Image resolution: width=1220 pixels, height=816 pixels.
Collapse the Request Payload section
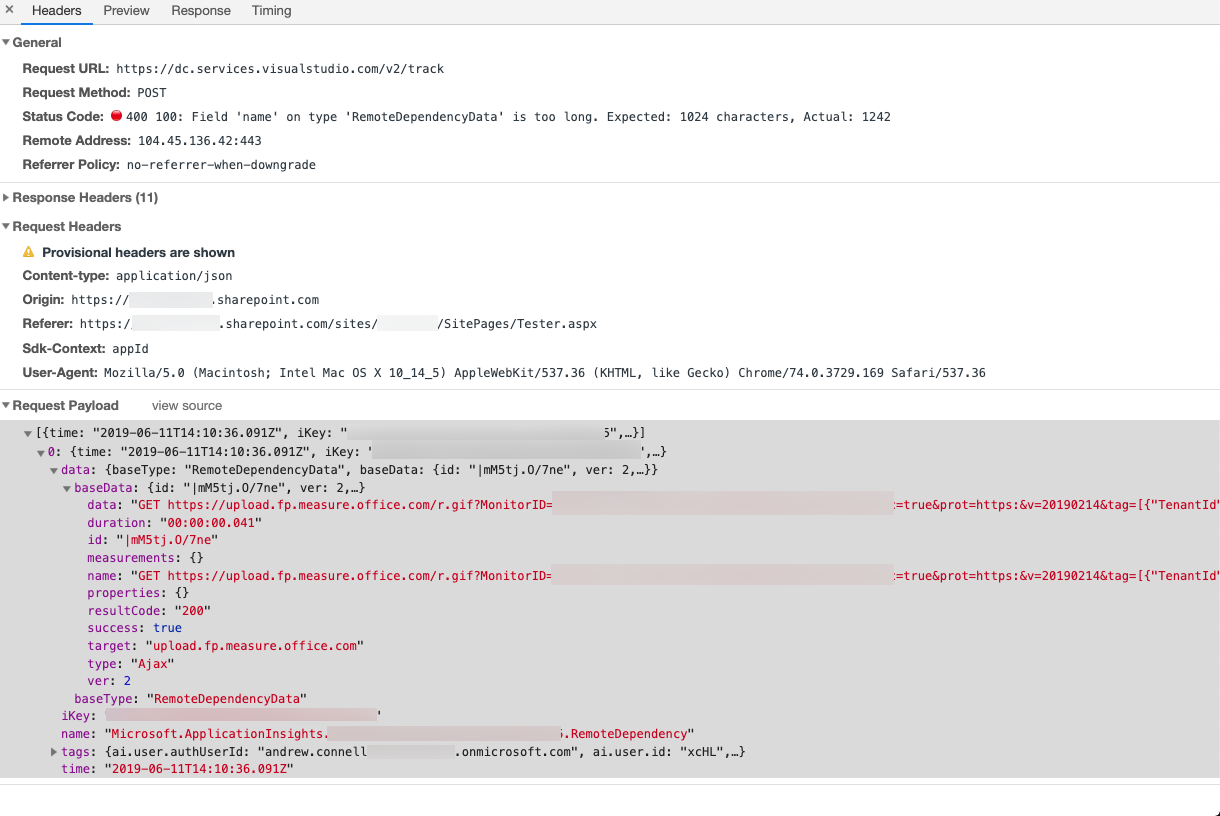[x=6, y=406]
